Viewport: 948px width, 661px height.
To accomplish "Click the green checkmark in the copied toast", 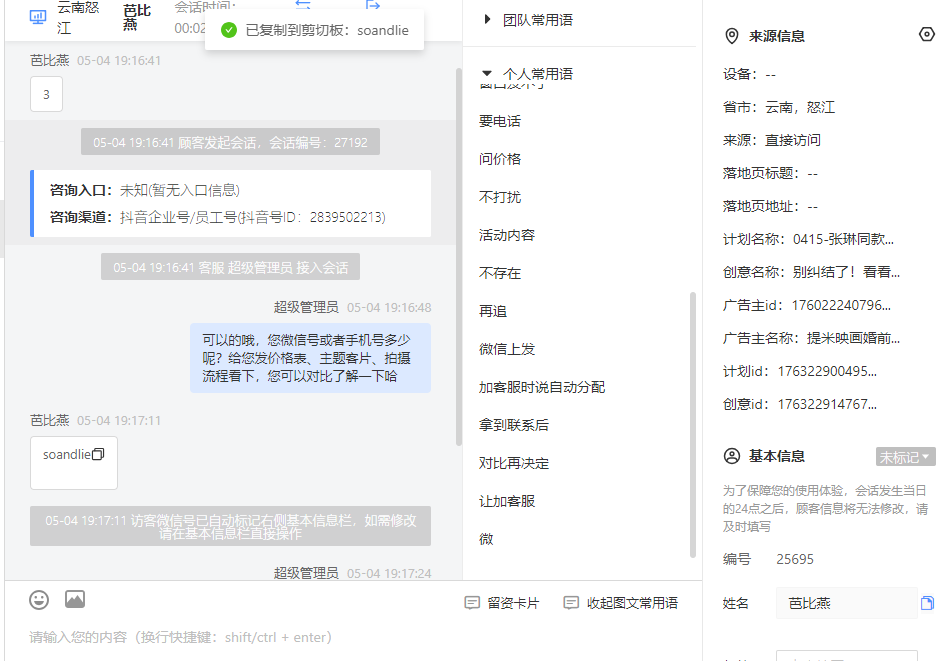I will [x=229, y=30].
